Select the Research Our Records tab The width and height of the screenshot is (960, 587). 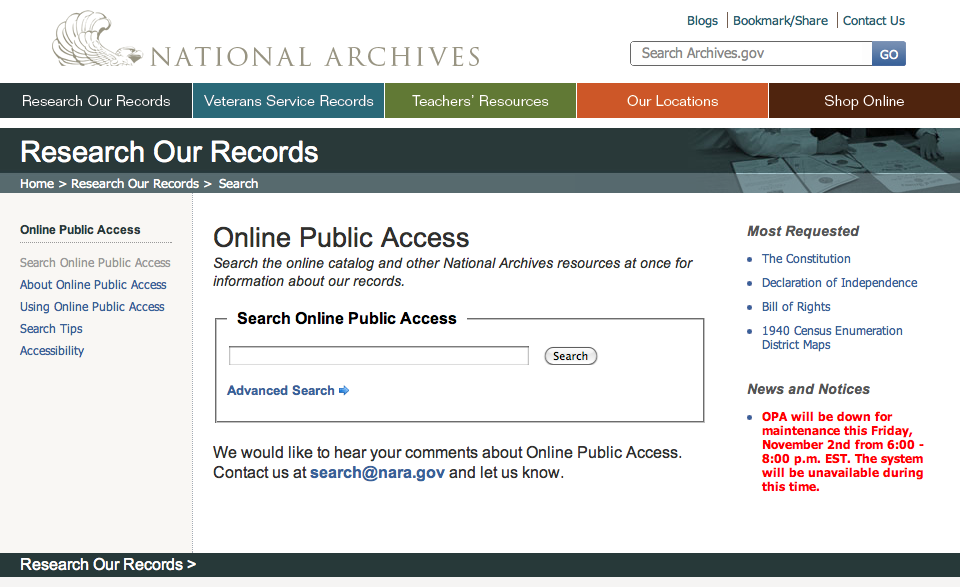click(96, 101)
